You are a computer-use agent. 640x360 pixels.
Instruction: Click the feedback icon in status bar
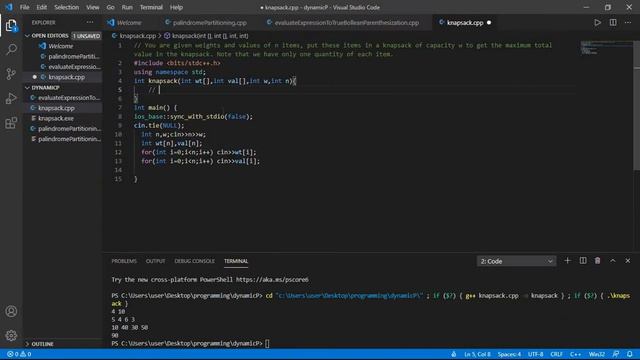[x=616, y=354]
